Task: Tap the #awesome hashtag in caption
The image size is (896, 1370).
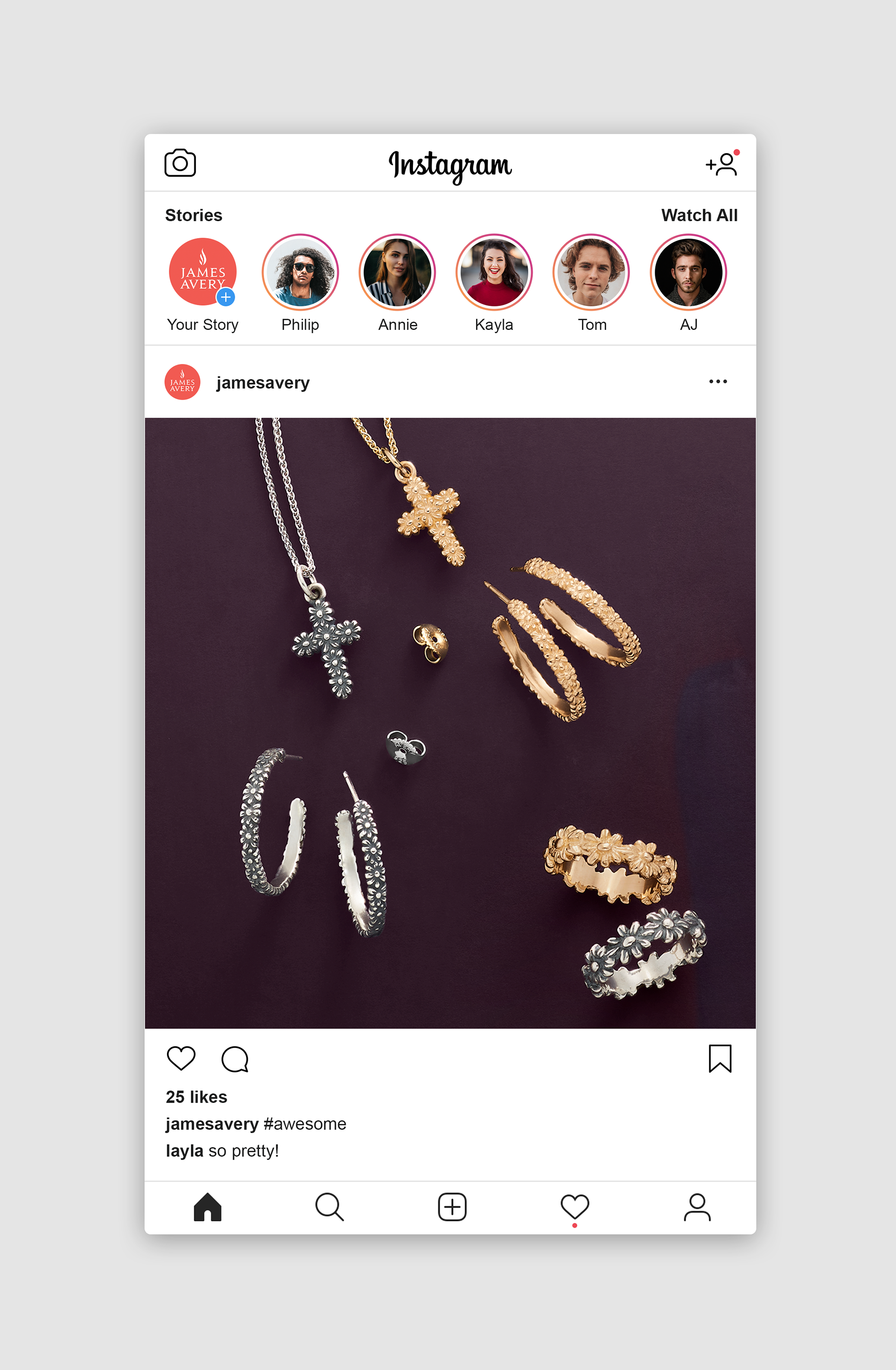Action: tap(305, 1124)
